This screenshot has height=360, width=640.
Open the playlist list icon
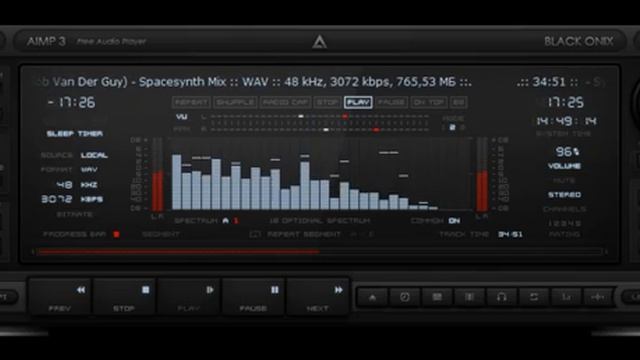(437, 297)
